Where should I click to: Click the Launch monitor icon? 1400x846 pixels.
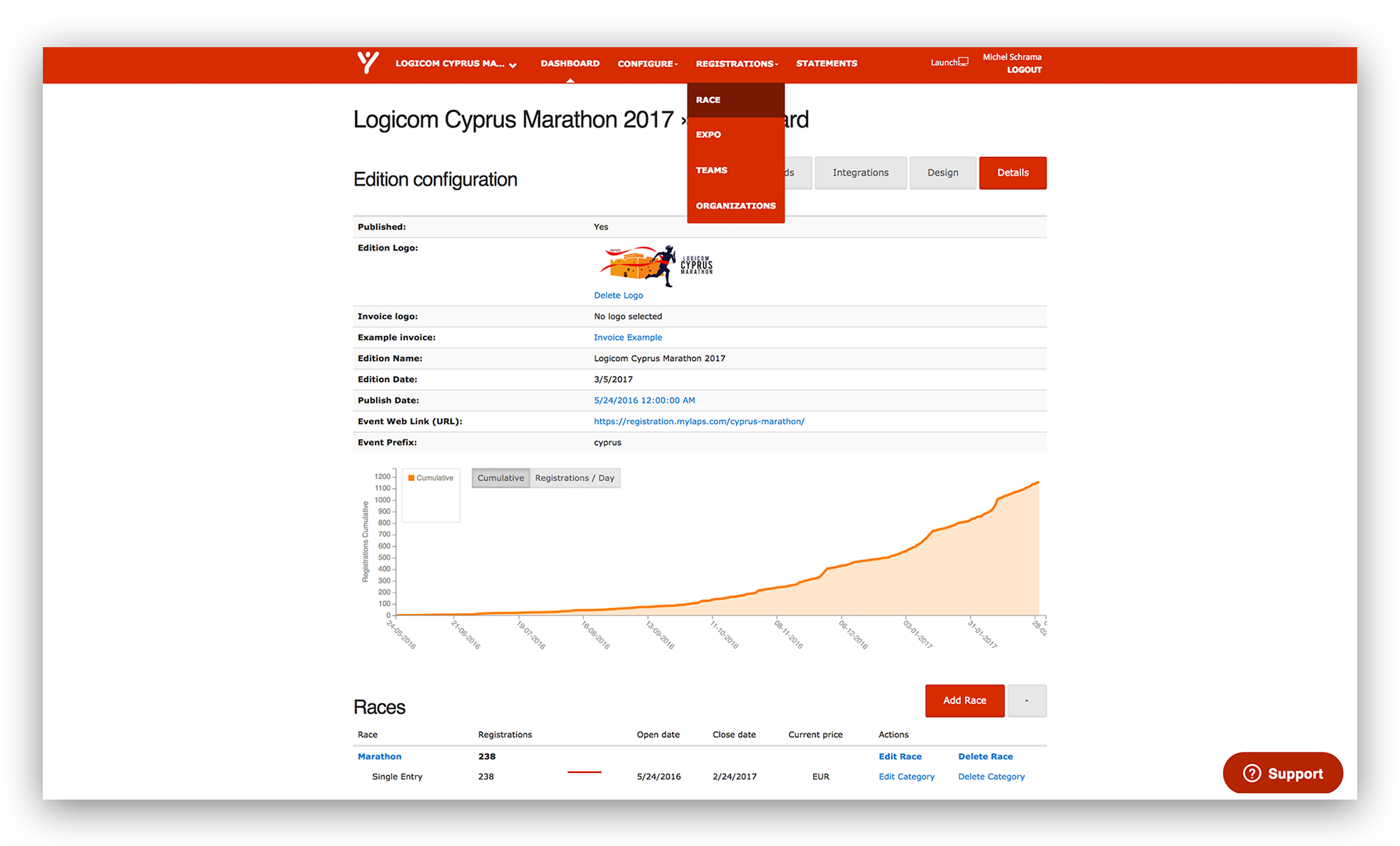point(963,62)
